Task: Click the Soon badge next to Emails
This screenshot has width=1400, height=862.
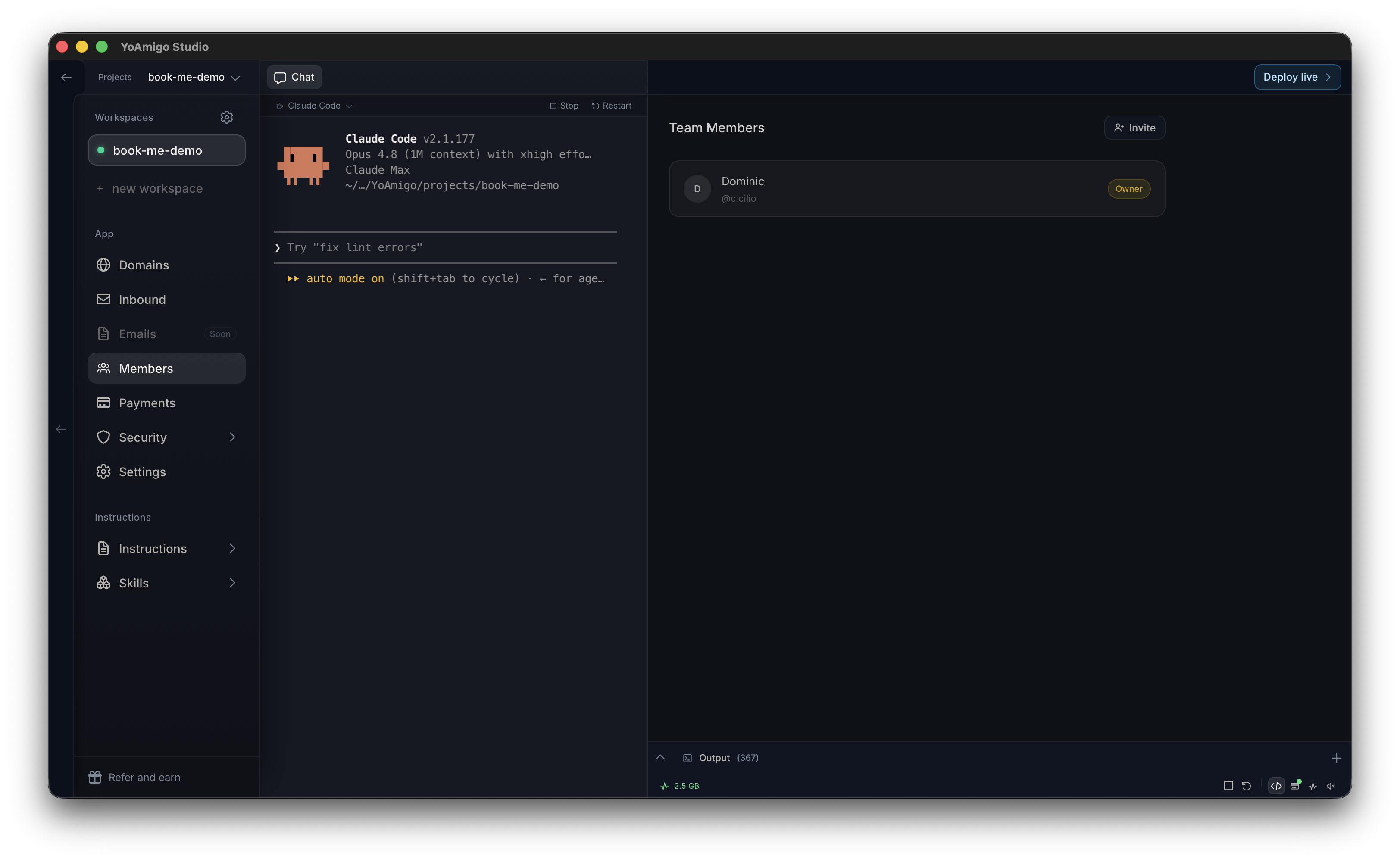Action: pyautogui.click(x=220, y=334)
